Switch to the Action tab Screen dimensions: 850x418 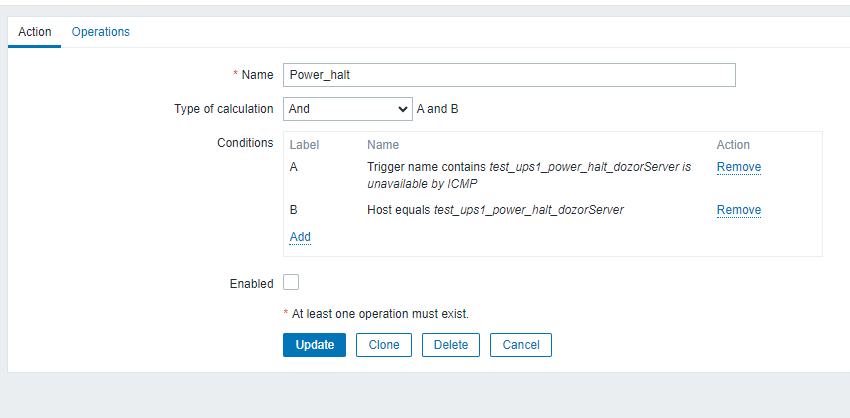click(35, 32)
